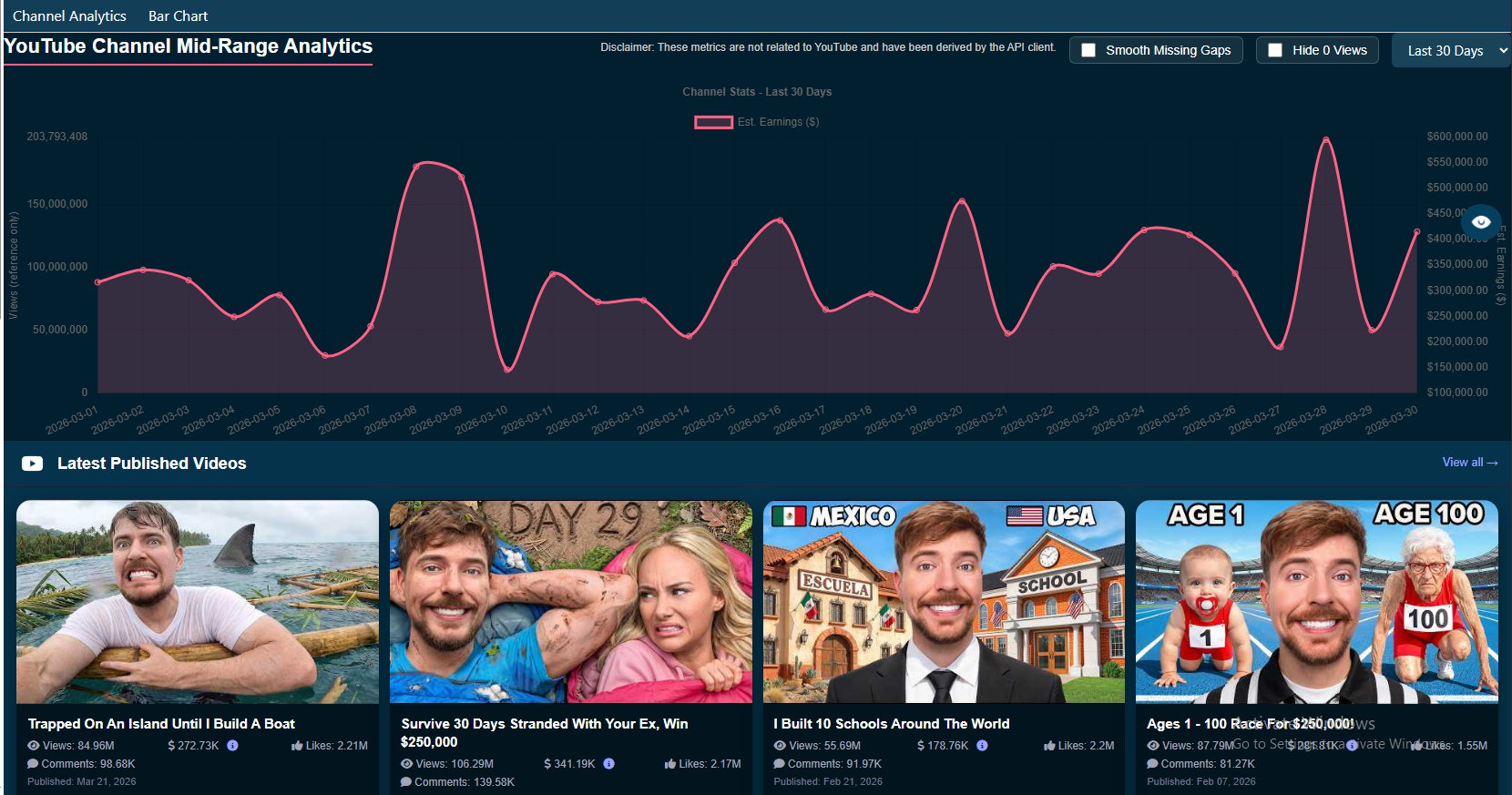The width and height of the screenshot is (1512, 795).
Task: Click the 'YouTube Channel Mid-Range Analytics' heading
Action: click(x=189, y=46)
